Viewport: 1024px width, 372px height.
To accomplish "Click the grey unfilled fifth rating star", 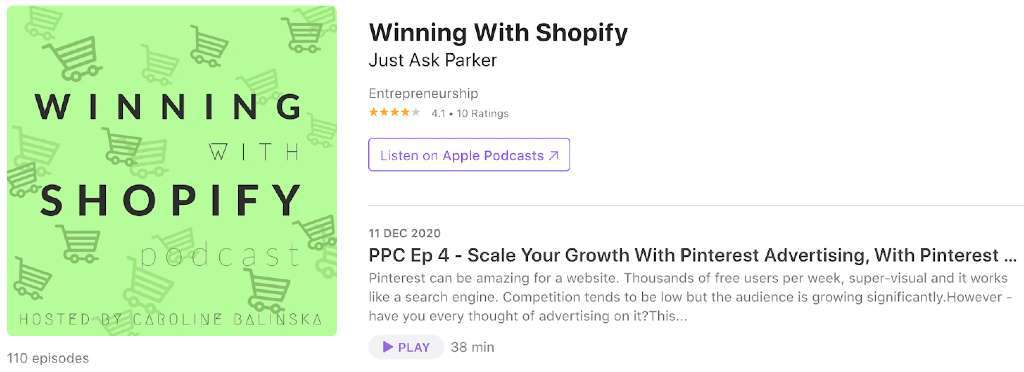I will [415, 112].
